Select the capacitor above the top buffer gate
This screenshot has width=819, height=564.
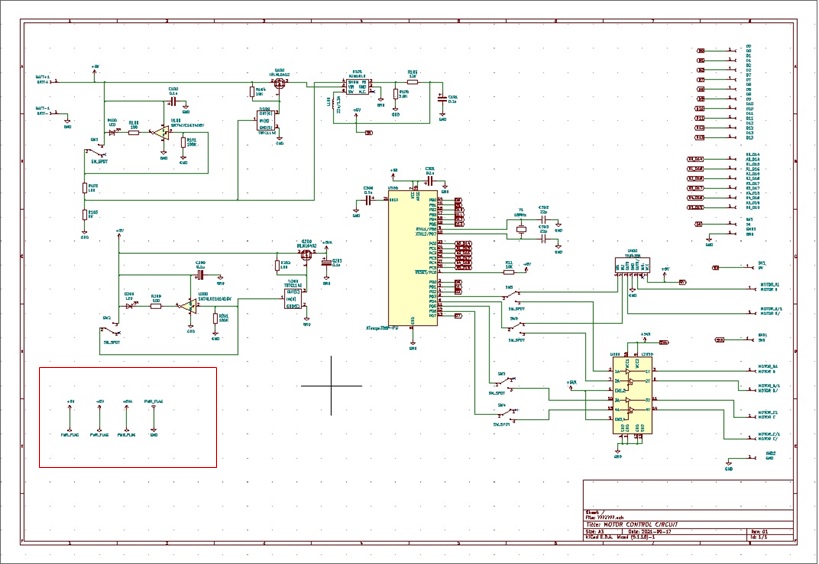(x=173, y=101)
